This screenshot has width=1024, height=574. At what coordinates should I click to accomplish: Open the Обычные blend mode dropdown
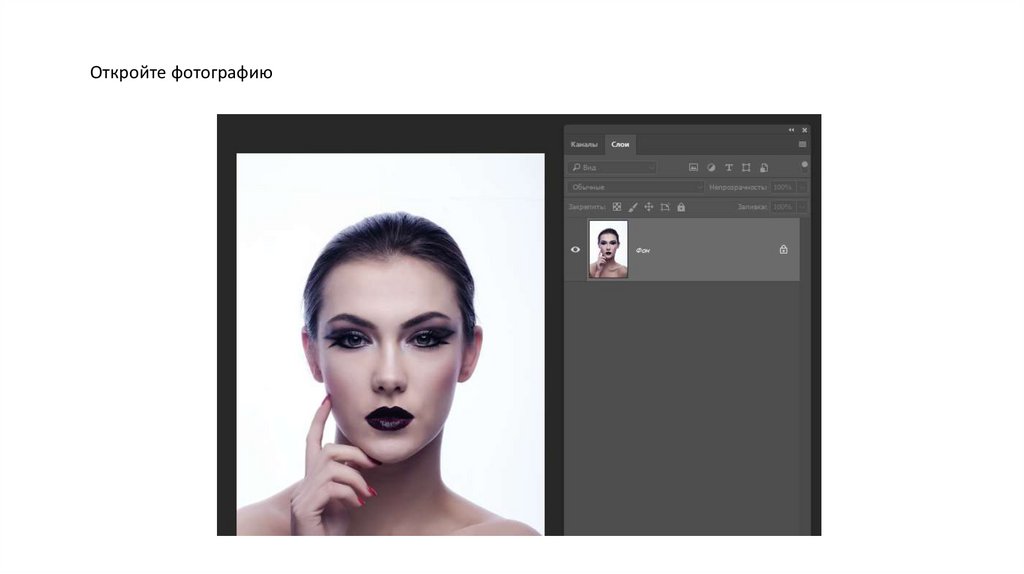coord(635,187)
